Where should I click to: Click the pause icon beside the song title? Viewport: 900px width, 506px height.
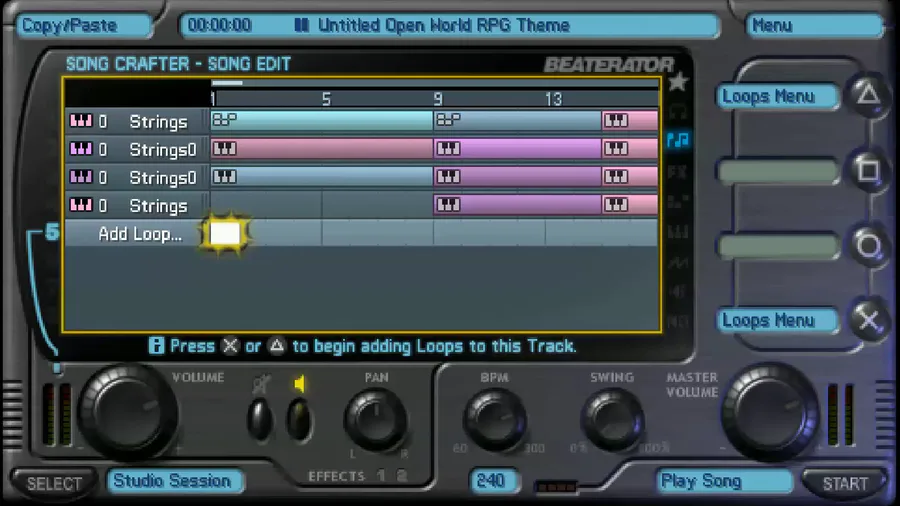click(x=301, y=25)
